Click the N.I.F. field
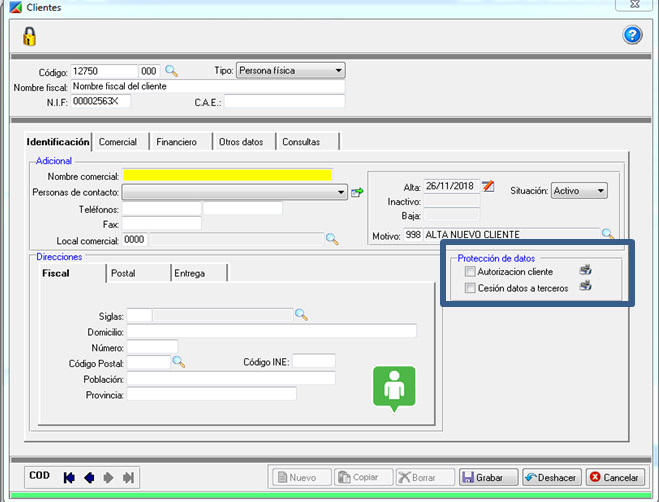This screenshot has height=502, width=659. [100, 101]
